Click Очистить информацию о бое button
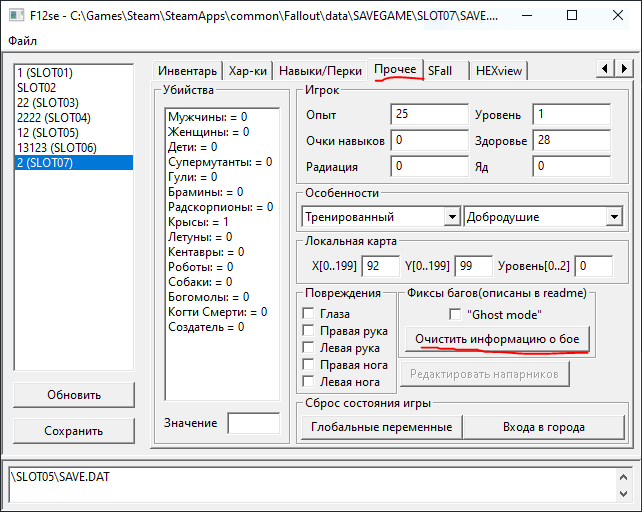Screen dimensions: 642x512 (497, 339)
